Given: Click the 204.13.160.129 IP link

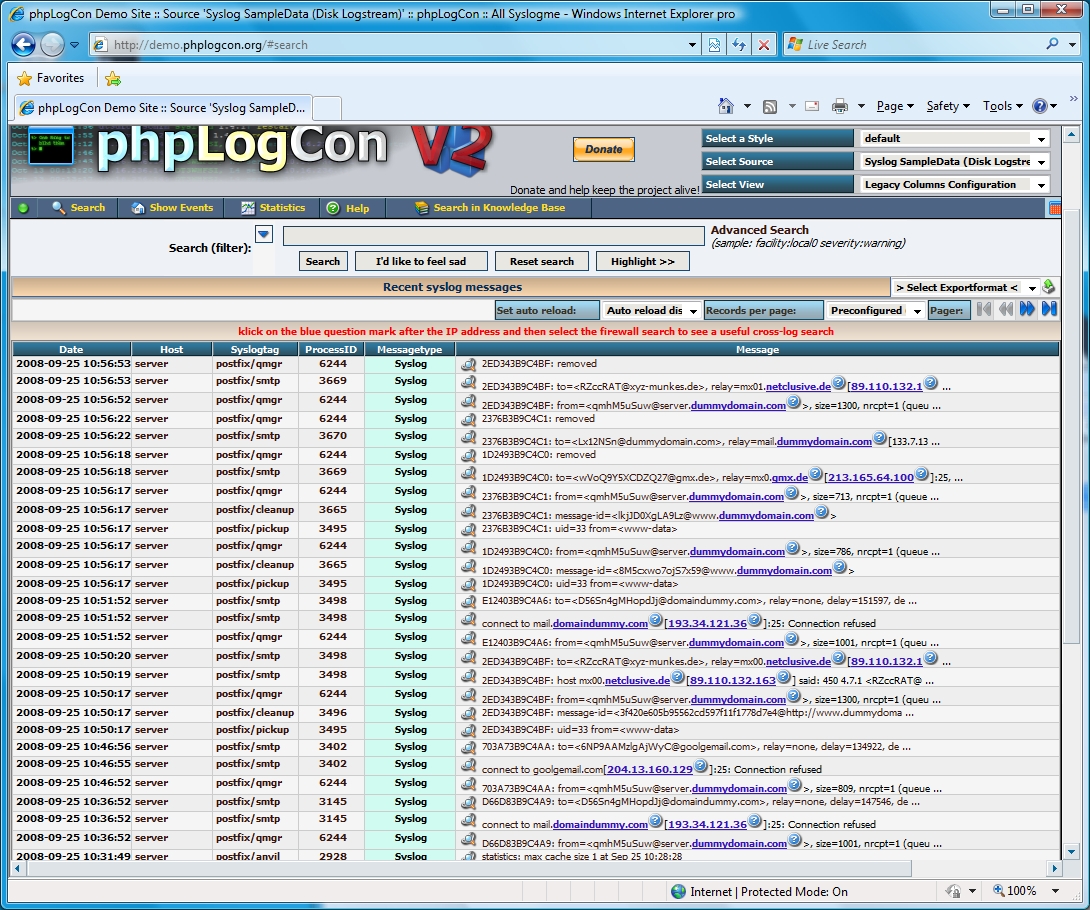Looking at the screenshot, I should (650, 770).
